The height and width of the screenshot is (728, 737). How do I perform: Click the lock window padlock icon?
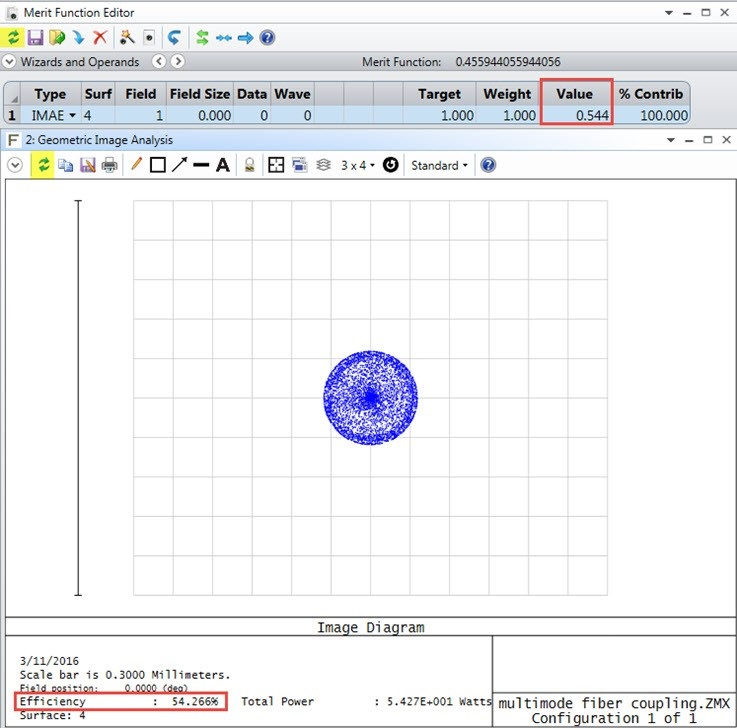coord(249,165)
